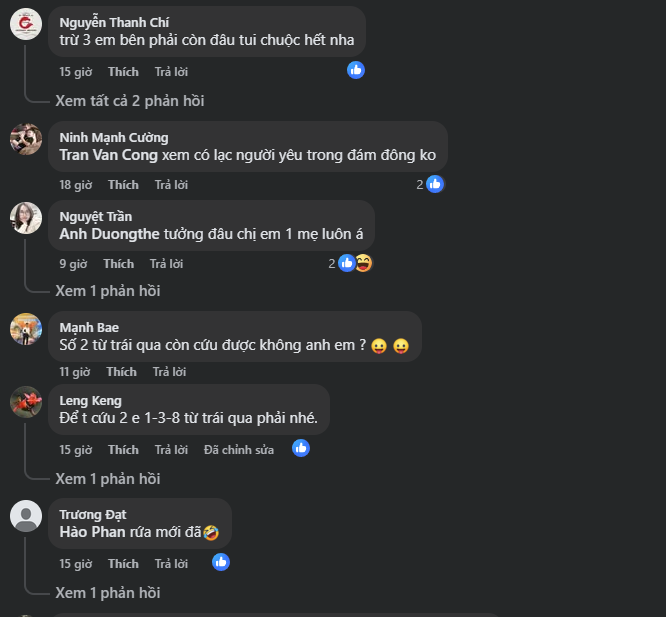This screenshot has height=617, width=666.
Task: Open Ninh Mạnh Cường's avatar
Action: tap(26, 138)
